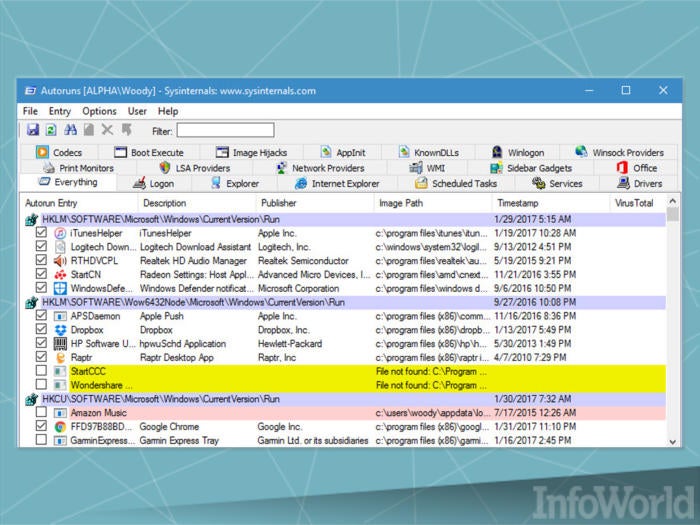Image resolution: width=700 pixels, height=525 pixels.
Task: Uncheck the Dropbox checkbox
Action: pos(41,329)
